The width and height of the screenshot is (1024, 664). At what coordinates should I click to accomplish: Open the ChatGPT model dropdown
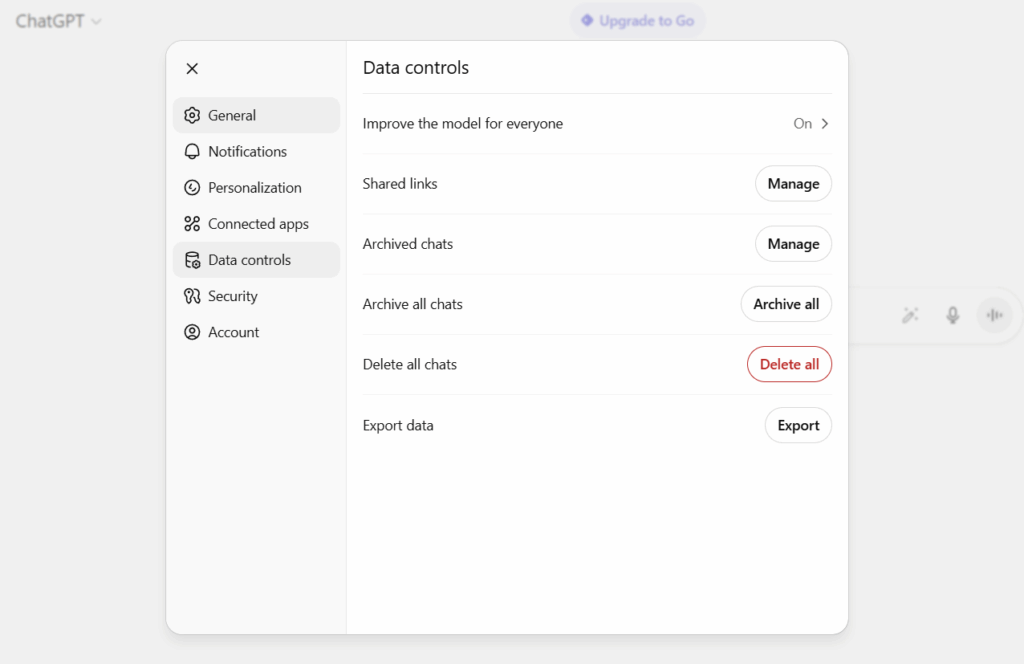[59, 21]
